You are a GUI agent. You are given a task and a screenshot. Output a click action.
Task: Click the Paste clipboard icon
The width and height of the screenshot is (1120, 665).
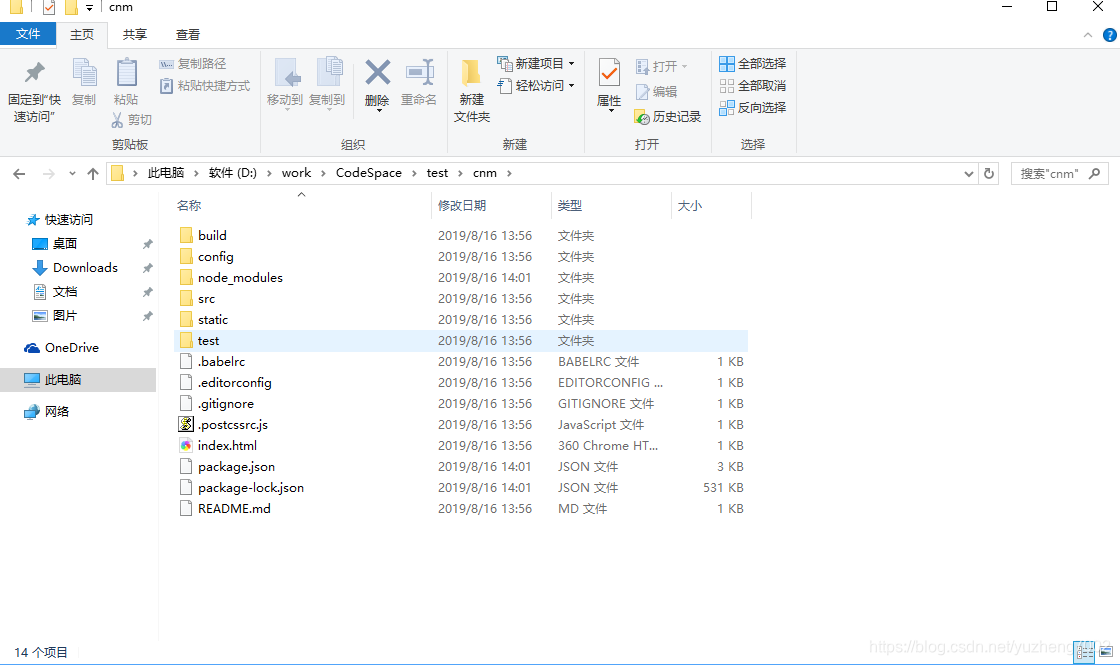pos(126,73)
